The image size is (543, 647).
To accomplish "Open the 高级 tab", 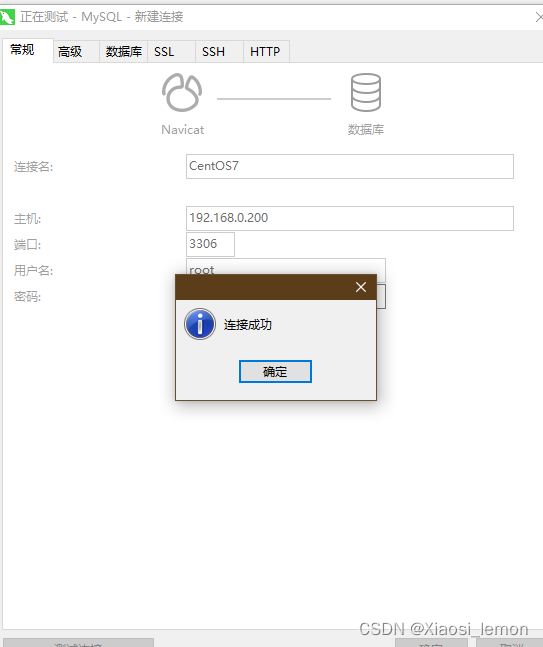I will pyautogui.click(x=76, y=52).
